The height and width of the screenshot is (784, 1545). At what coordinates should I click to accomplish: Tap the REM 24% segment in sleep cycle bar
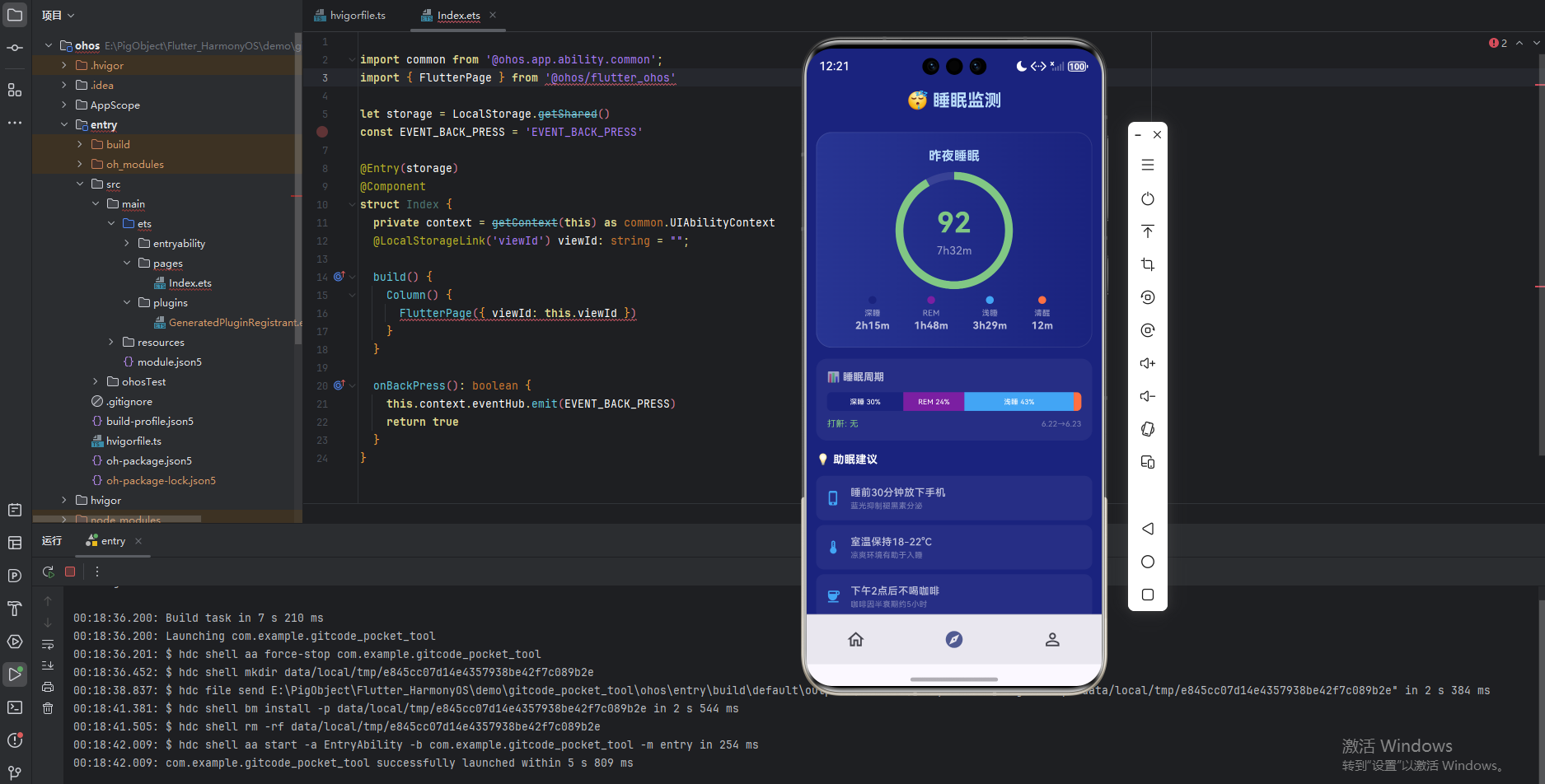tap(934, 402)
